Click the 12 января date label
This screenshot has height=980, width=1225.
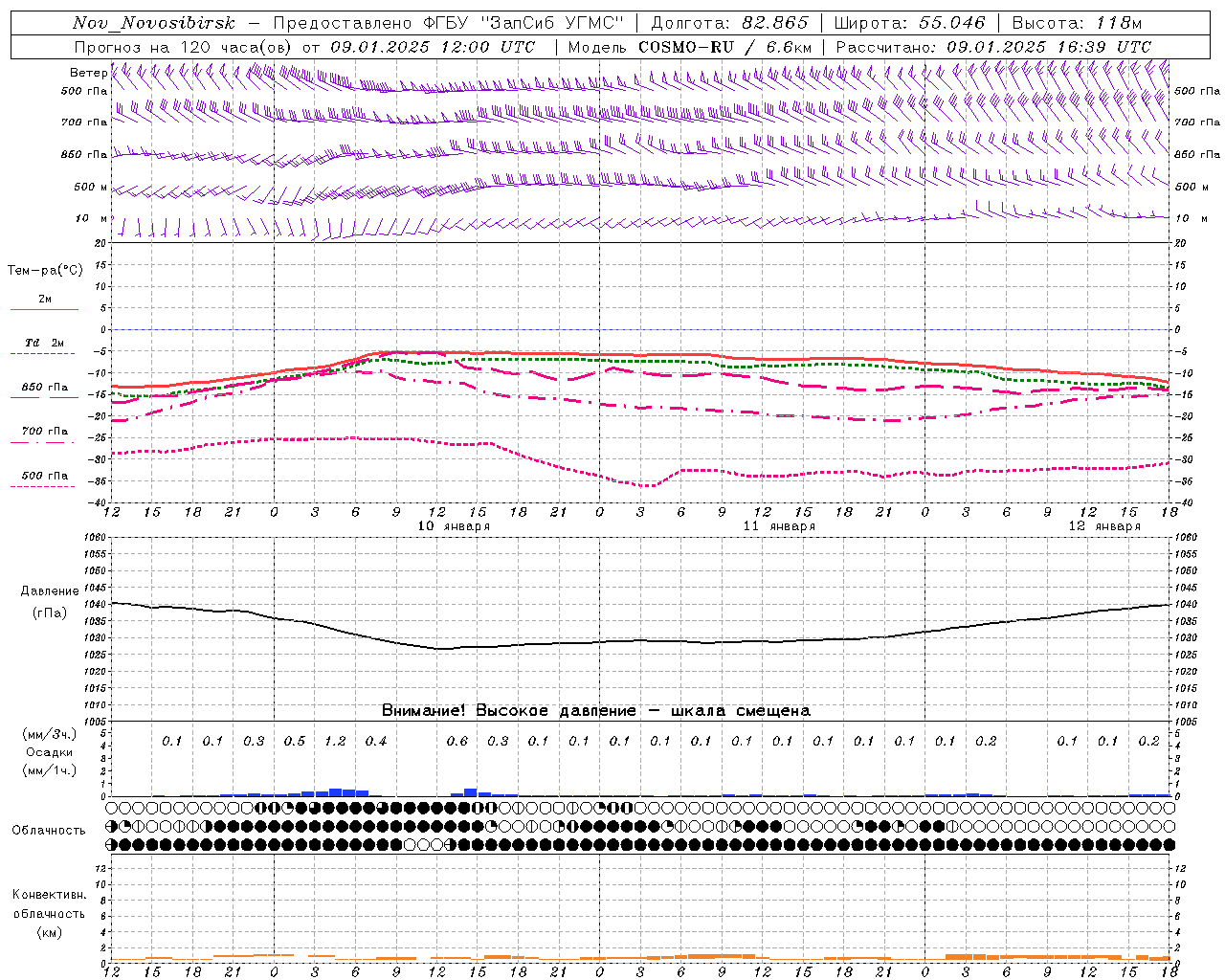(x=1104, y=526)
